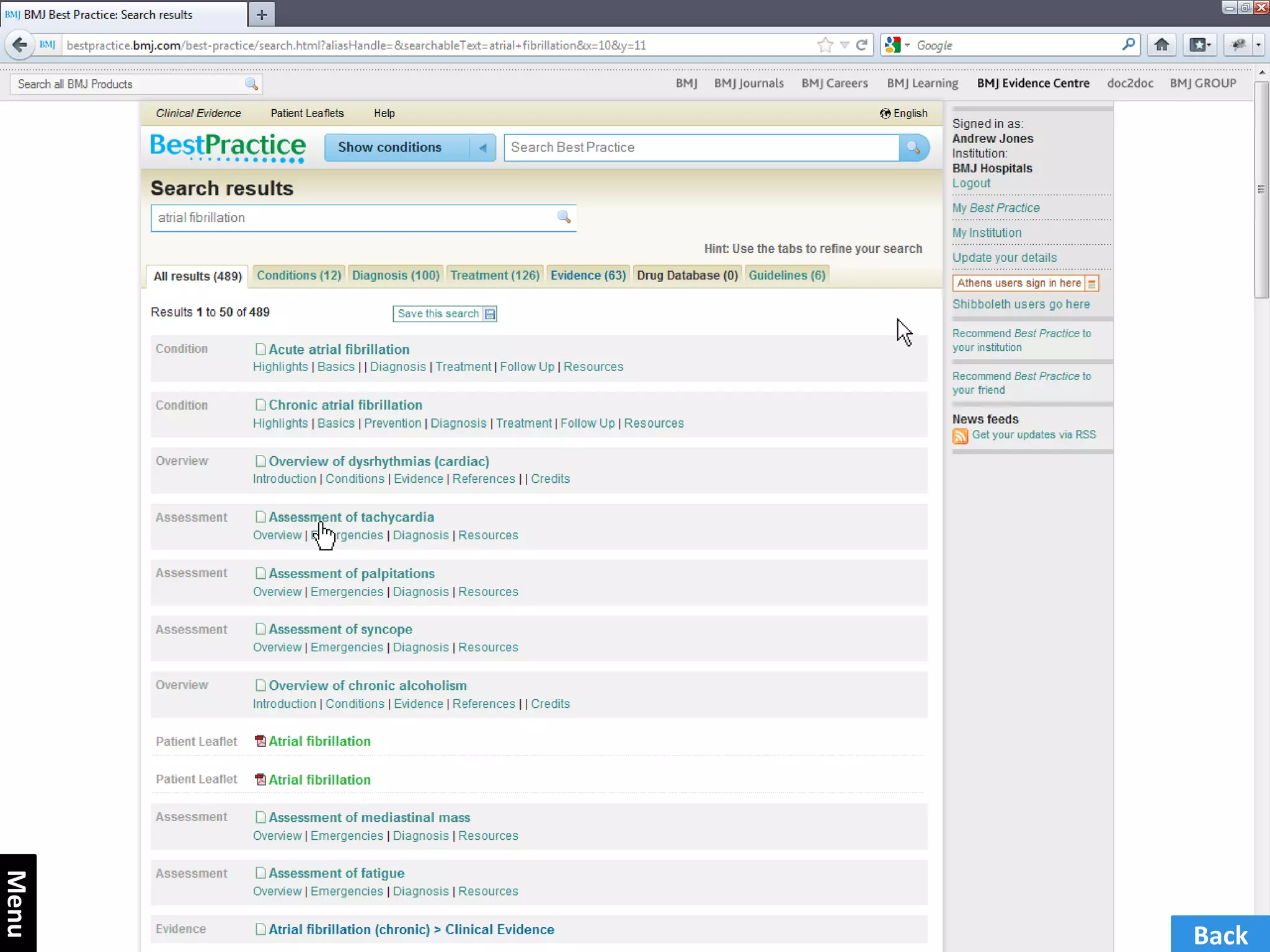Open the Atrial fibrillation PDF patient leaflet icon
Viewport: 1270px width, 952px height.
pos(260,741)
